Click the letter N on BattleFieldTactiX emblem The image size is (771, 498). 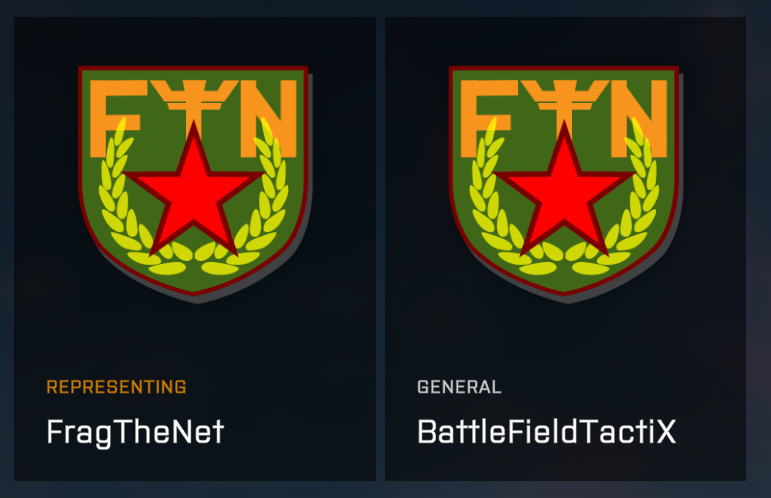(x=639, y=118)
